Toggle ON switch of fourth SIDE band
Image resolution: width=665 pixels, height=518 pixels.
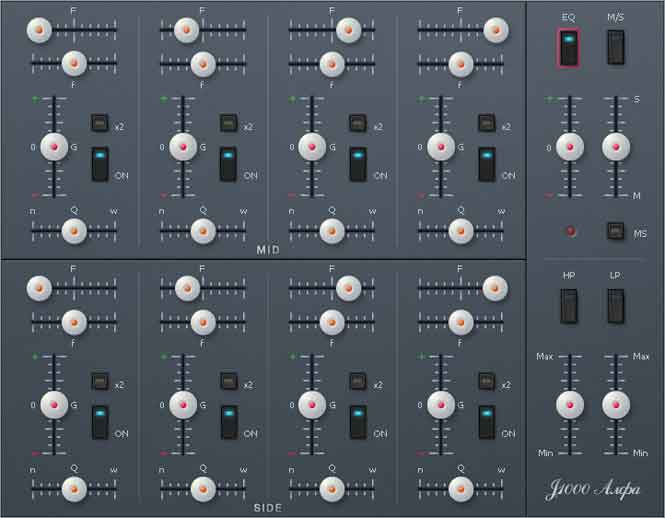tap(487, 423)
